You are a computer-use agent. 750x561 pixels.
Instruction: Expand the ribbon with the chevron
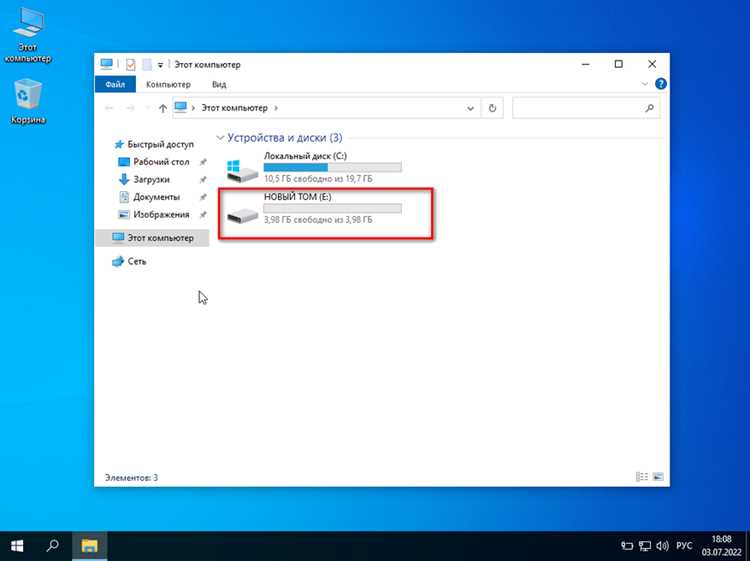point(644,84)
